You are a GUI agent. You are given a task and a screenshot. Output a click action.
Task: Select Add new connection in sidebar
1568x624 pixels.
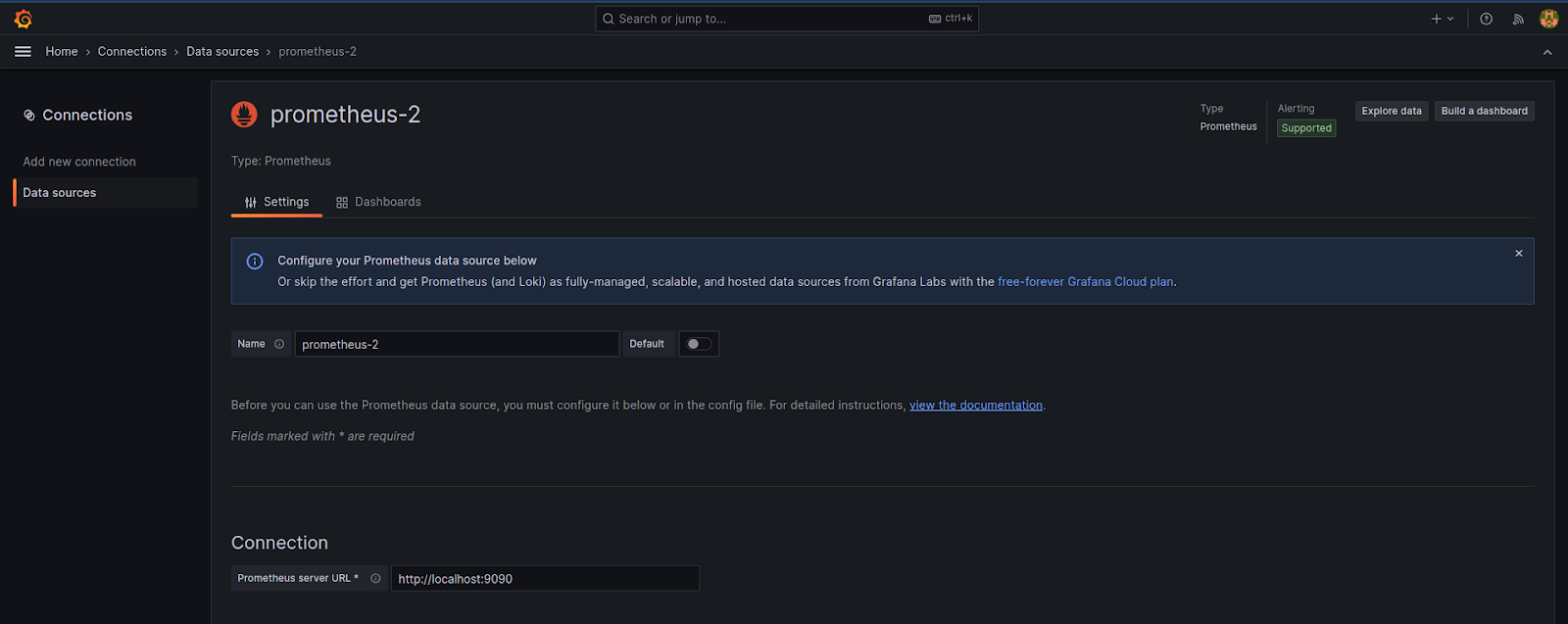(x=79, y=162)
